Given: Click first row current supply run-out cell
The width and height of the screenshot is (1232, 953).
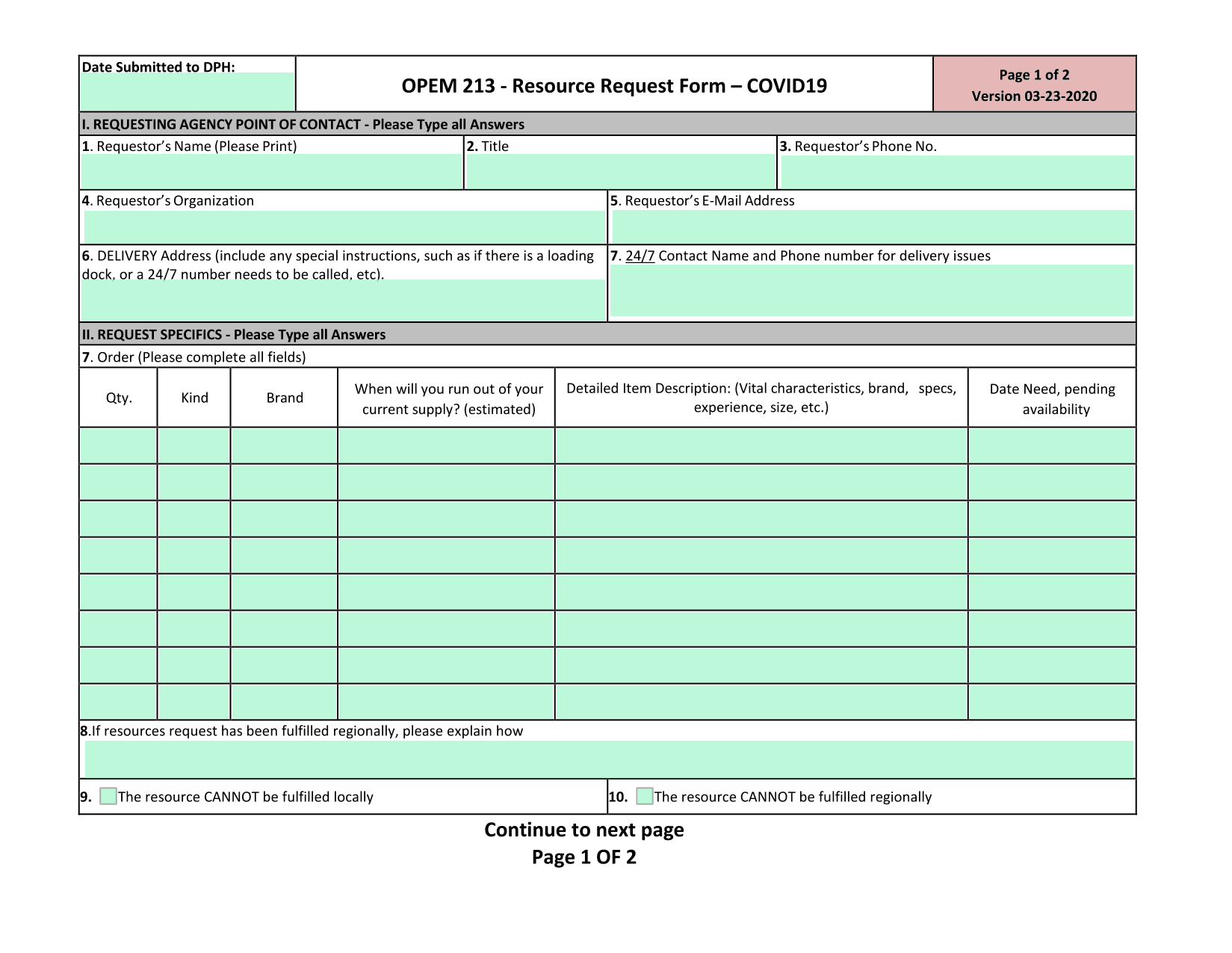Looking at the screenshot, I should click(x=446, y=445).
